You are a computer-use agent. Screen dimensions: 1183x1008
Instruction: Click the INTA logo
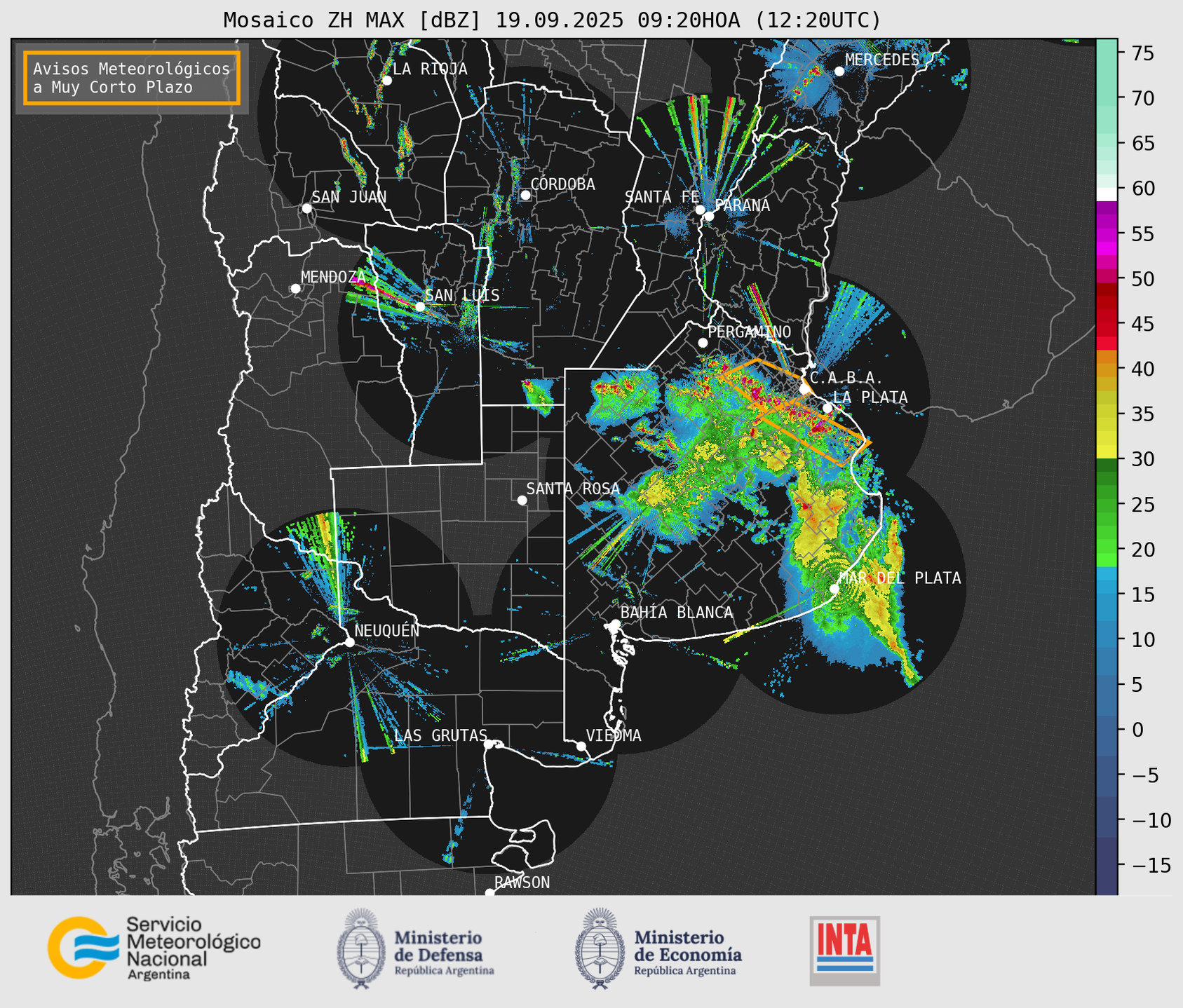pos(845,951)
